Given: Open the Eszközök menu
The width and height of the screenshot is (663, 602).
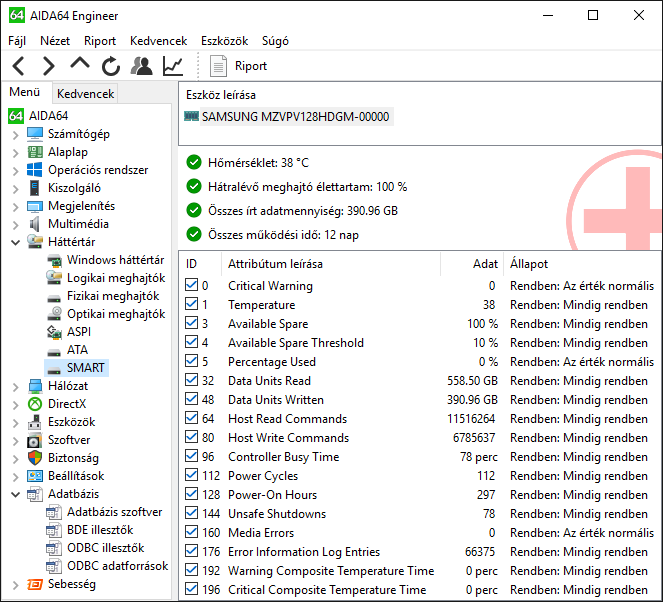Looking at the screenshot, I should pos(224,41).
